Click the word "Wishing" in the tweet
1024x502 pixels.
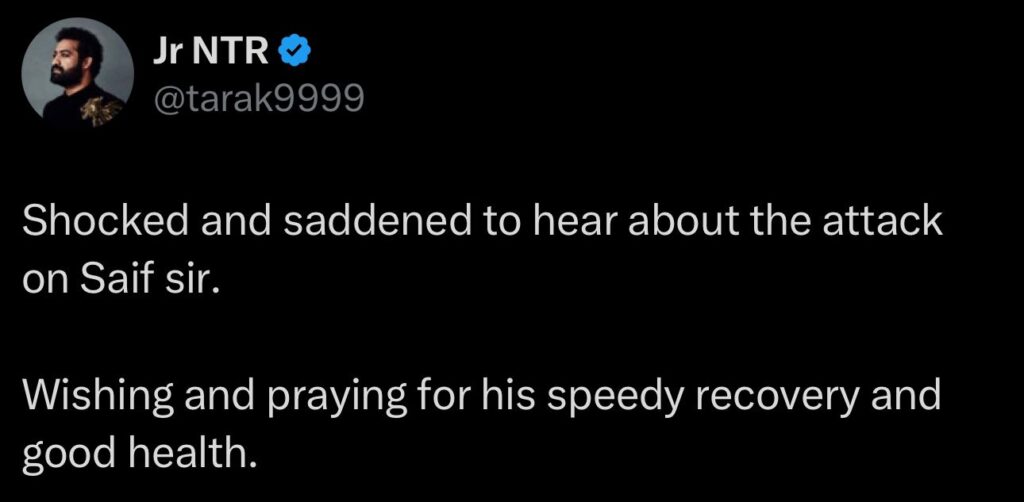point(87,395)
